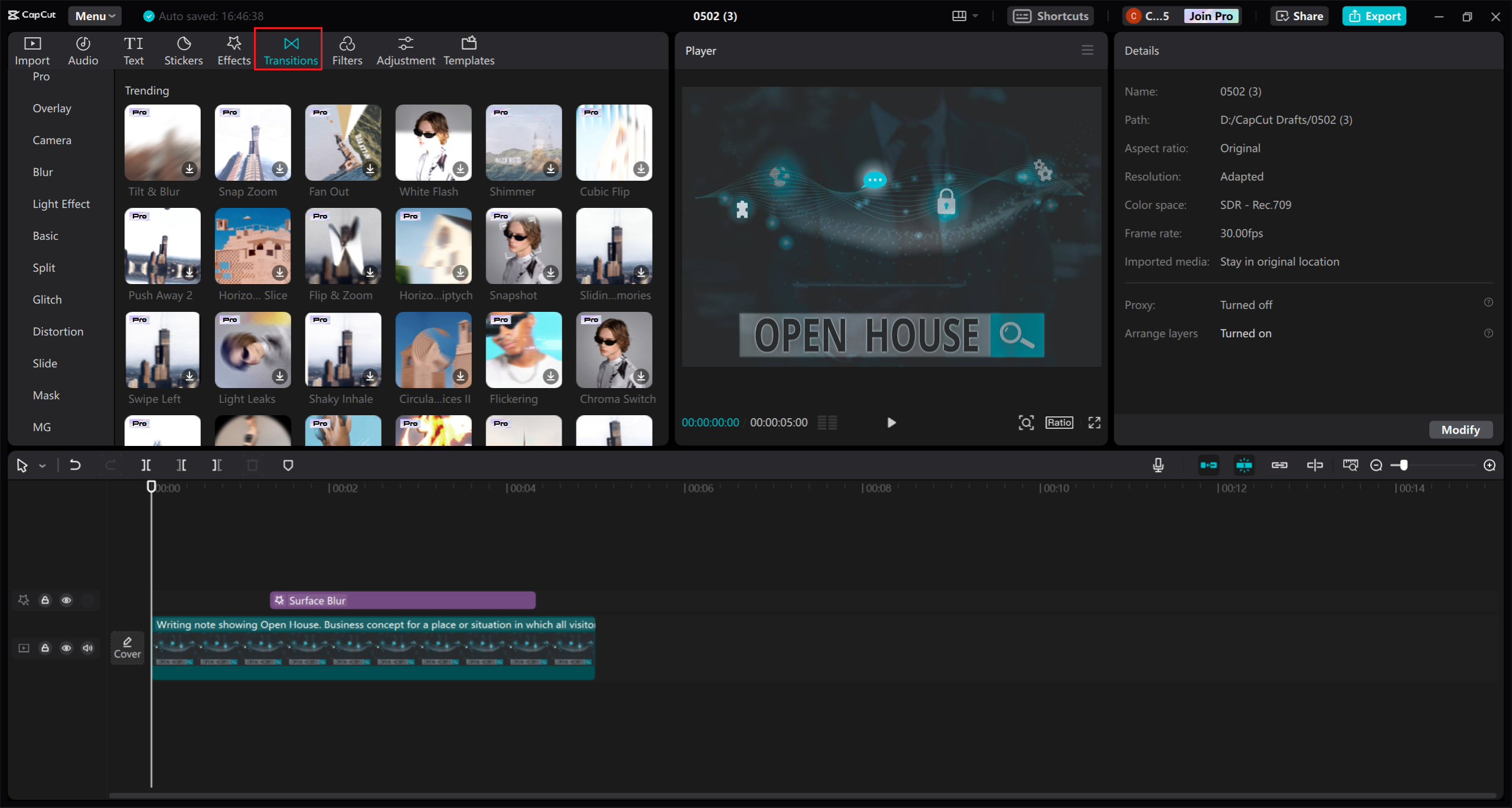Open the Filters panel
This screenshot has width=1512, height=808.
(347, 50)
